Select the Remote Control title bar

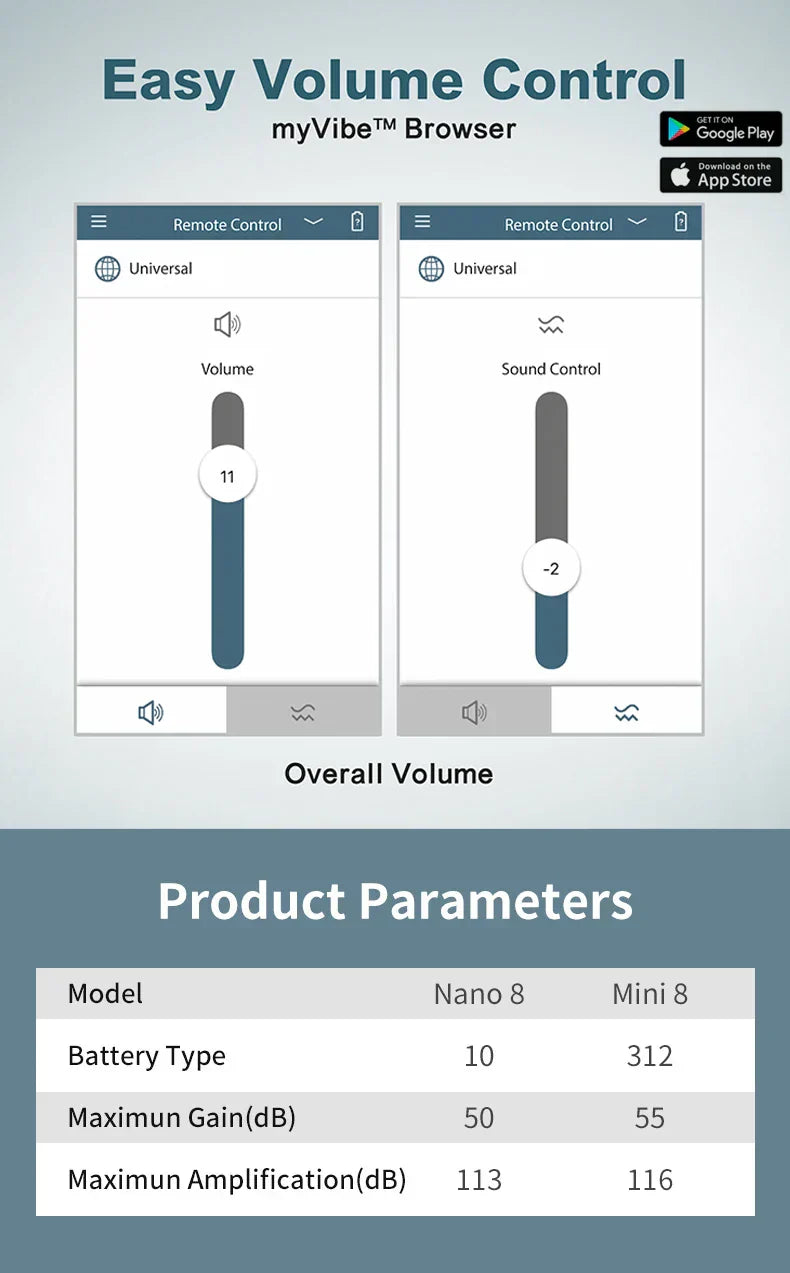point(227,224)
